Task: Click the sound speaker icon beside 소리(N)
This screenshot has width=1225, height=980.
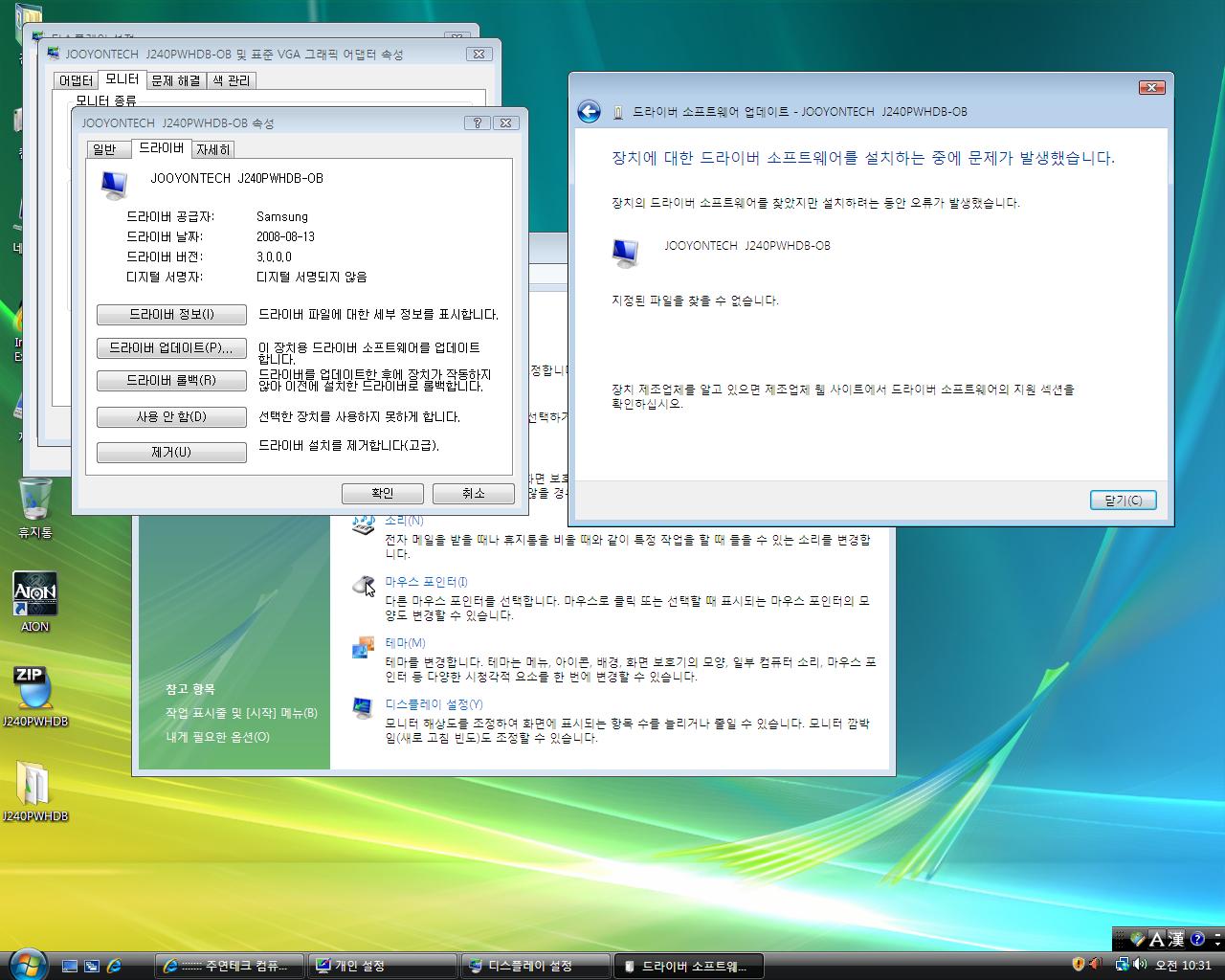Action: click(x=363, y=525)
